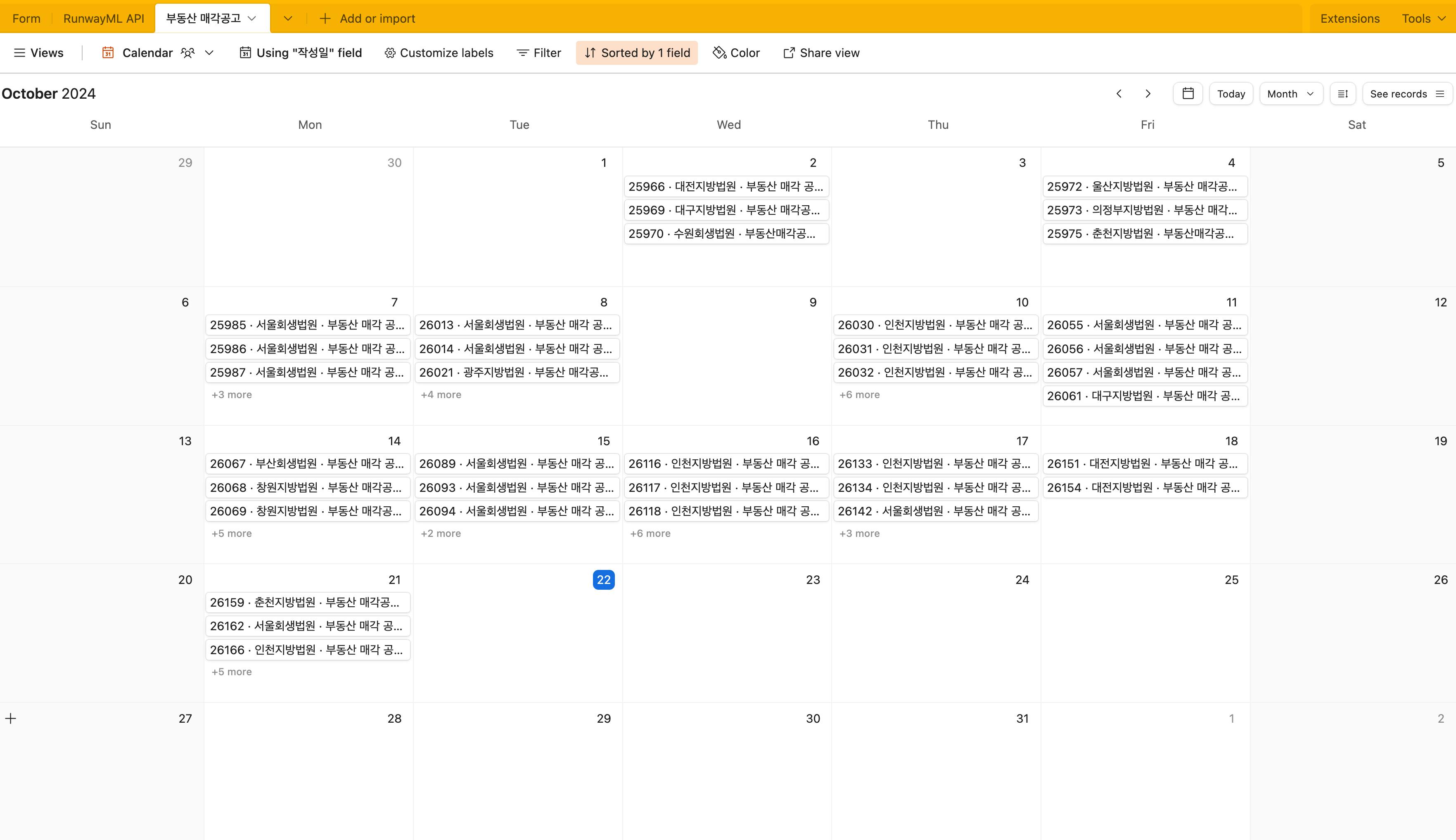Open the hidden tables list chevron
The image size is (1456, 840).
[x=288, y=19]
